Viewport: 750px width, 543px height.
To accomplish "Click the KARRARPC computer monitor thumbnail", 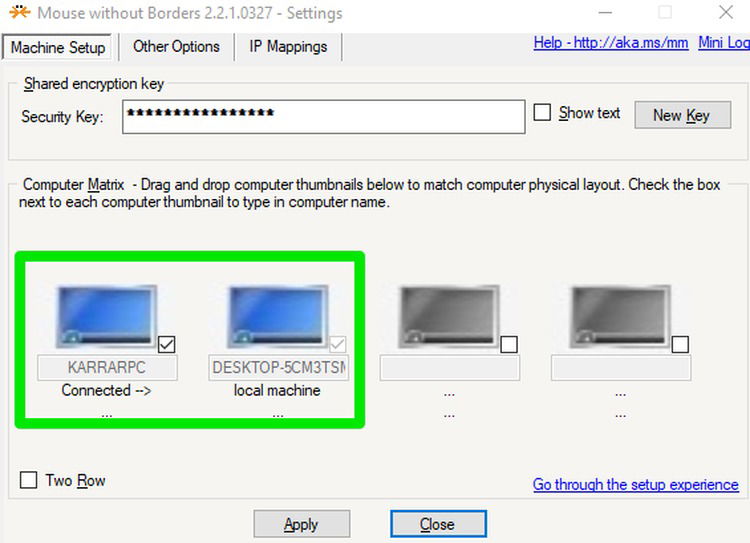I will pyautogui.click(x=106, y=316).
